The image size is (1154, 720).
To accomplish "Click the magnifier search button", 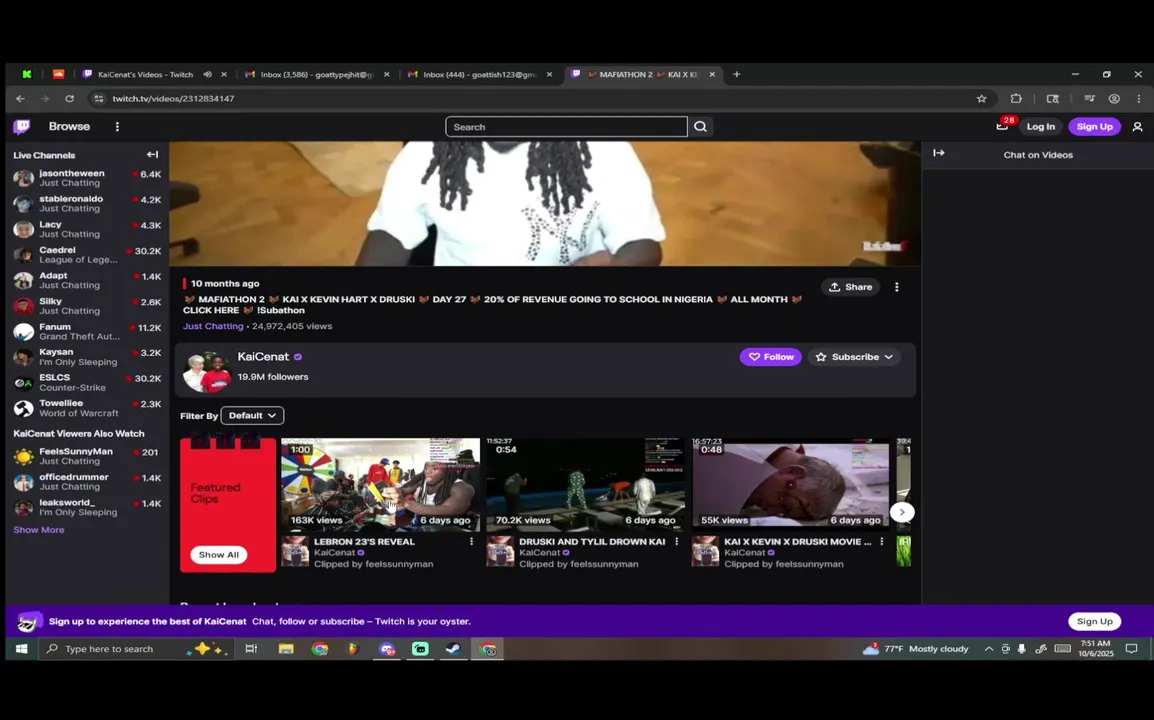I will [x=701, y=127].
